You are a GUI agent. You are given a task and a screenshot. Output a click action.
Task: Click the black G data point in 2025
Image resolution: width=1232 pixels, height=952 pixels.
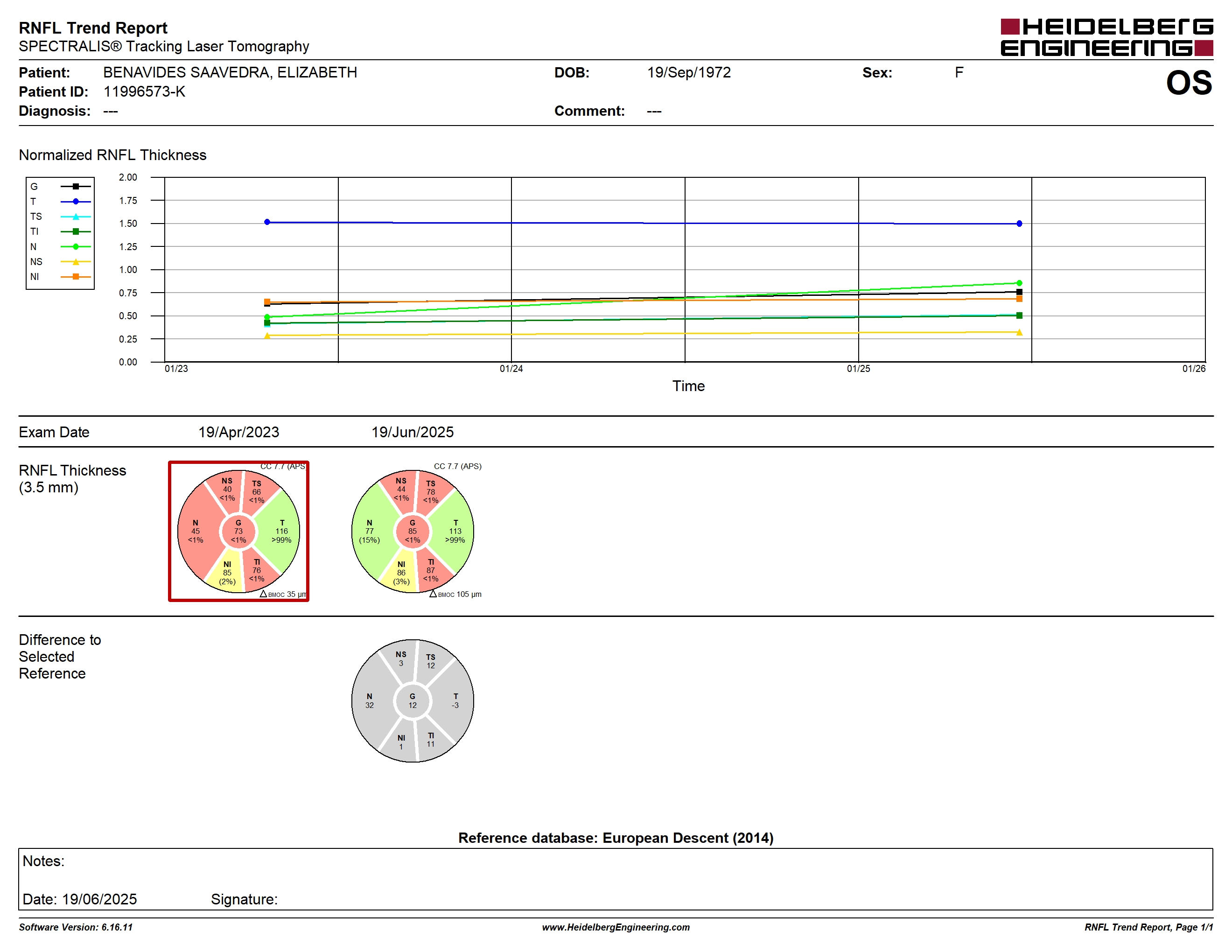coord(1019,292)
